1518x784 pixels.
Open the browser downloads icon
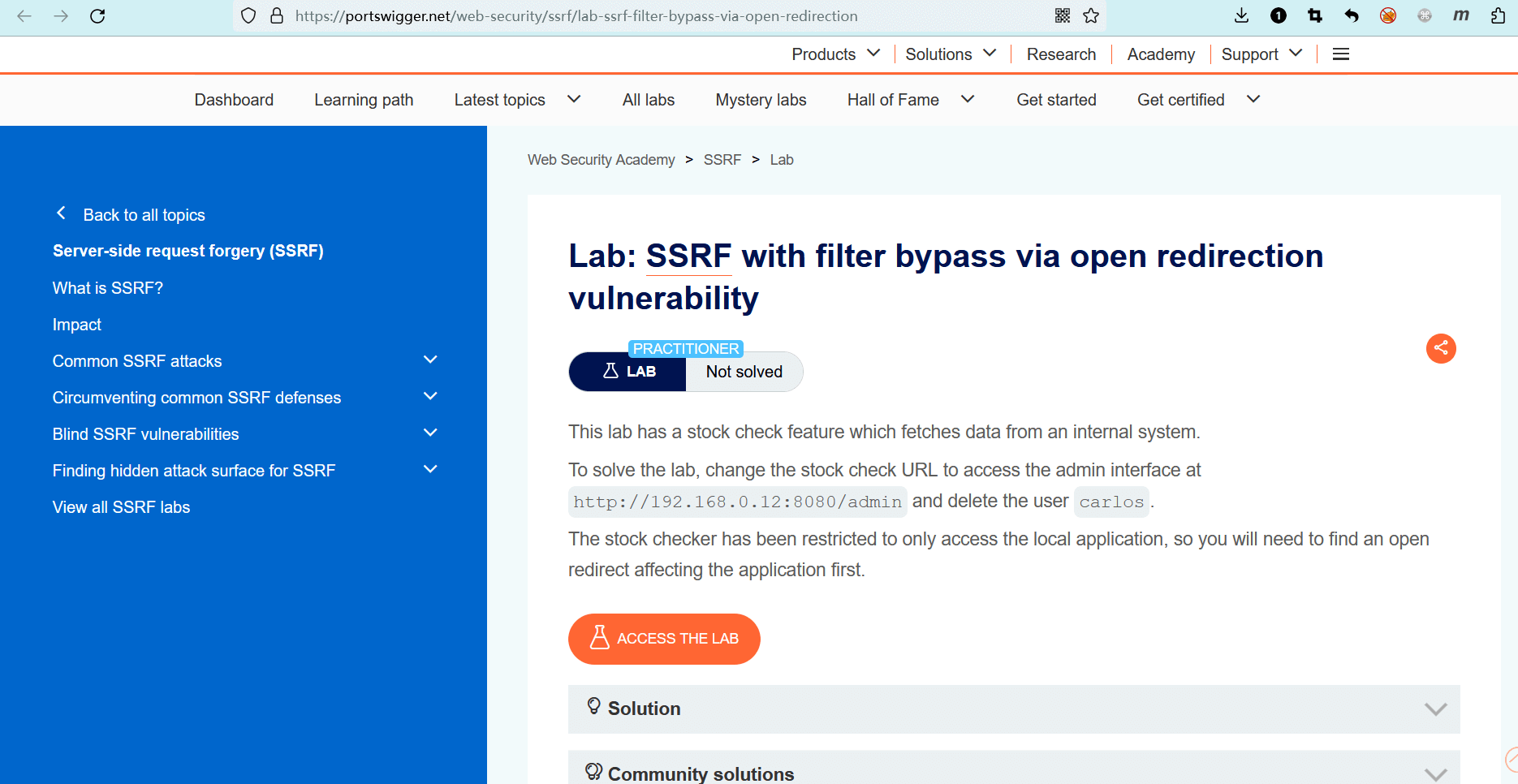pos(1241,16)
